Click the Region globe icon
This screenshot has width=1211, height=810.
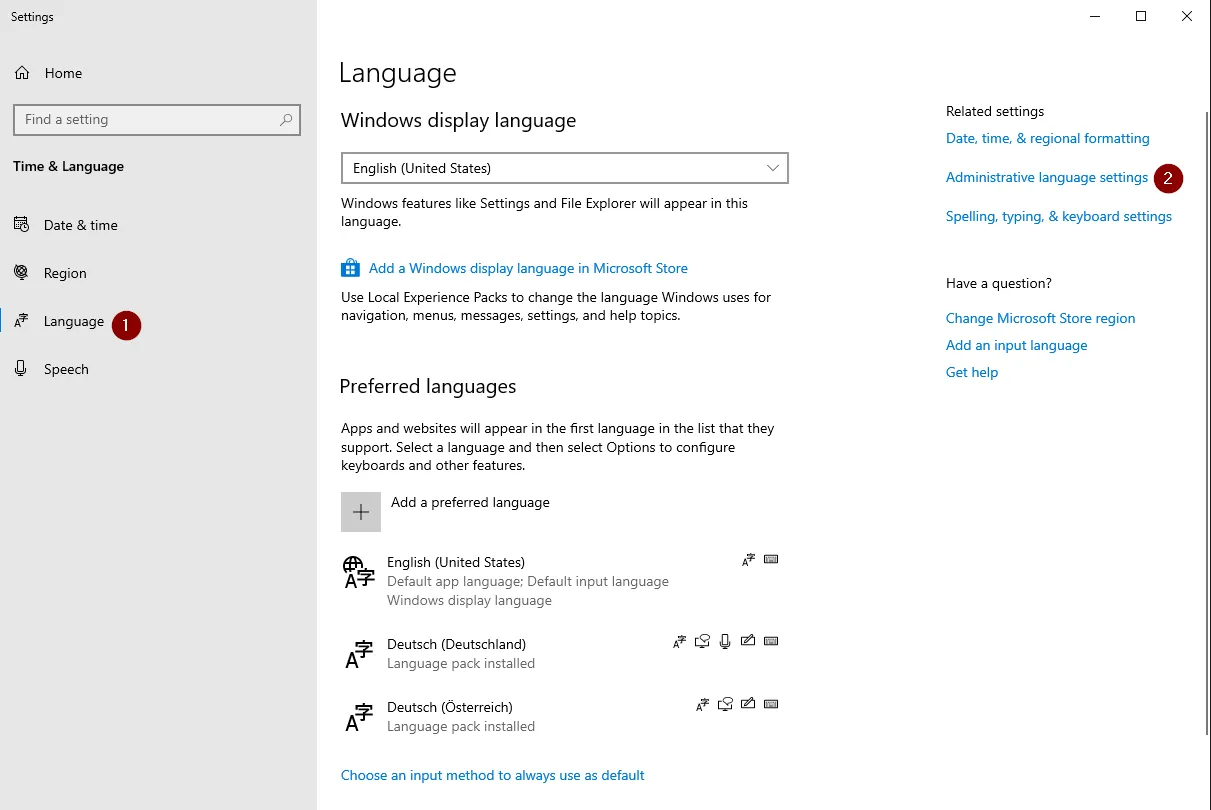21,273
